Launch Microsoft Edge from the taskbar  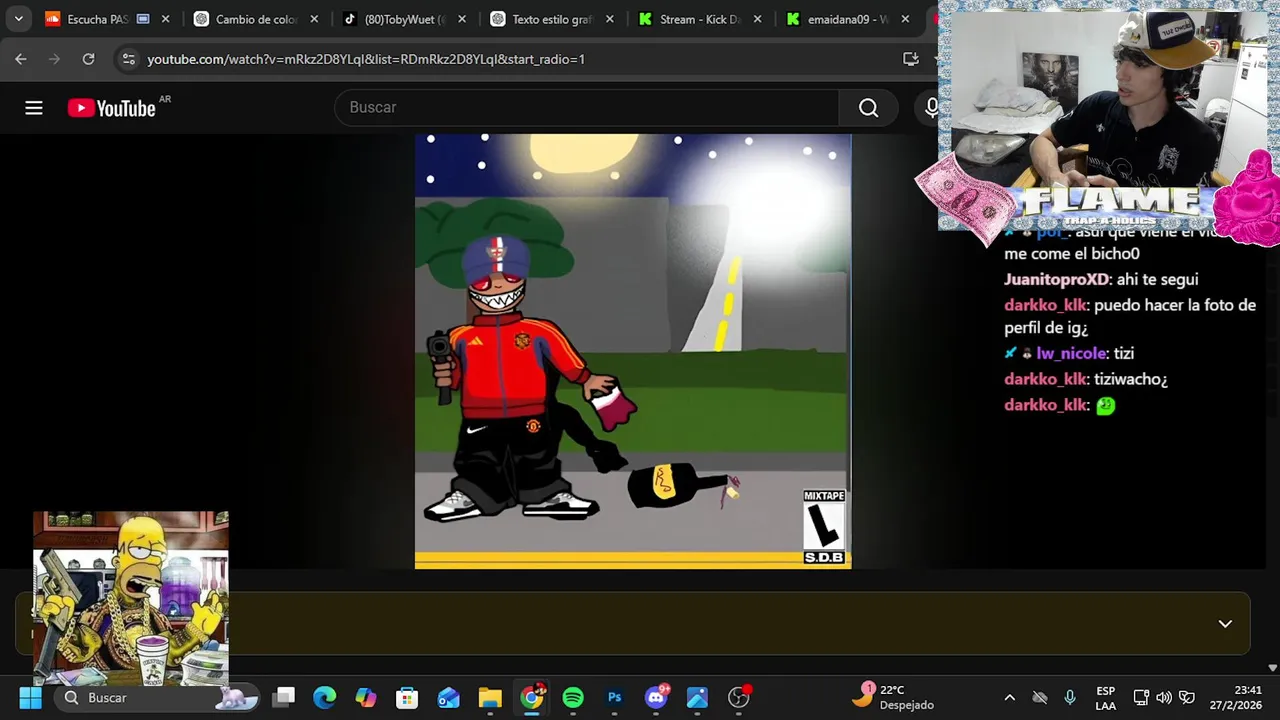click(325, 697)
